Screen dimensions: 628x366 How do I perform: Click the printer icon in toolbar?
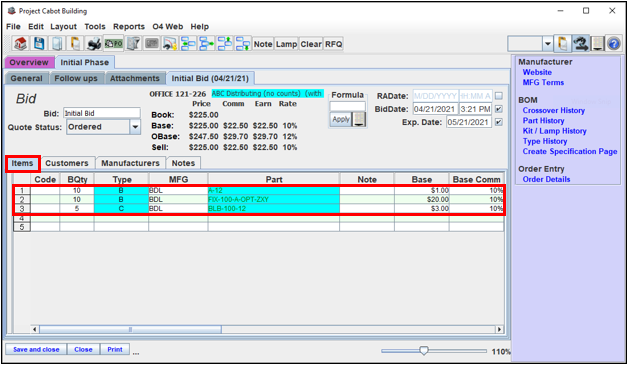coord(94,43)
